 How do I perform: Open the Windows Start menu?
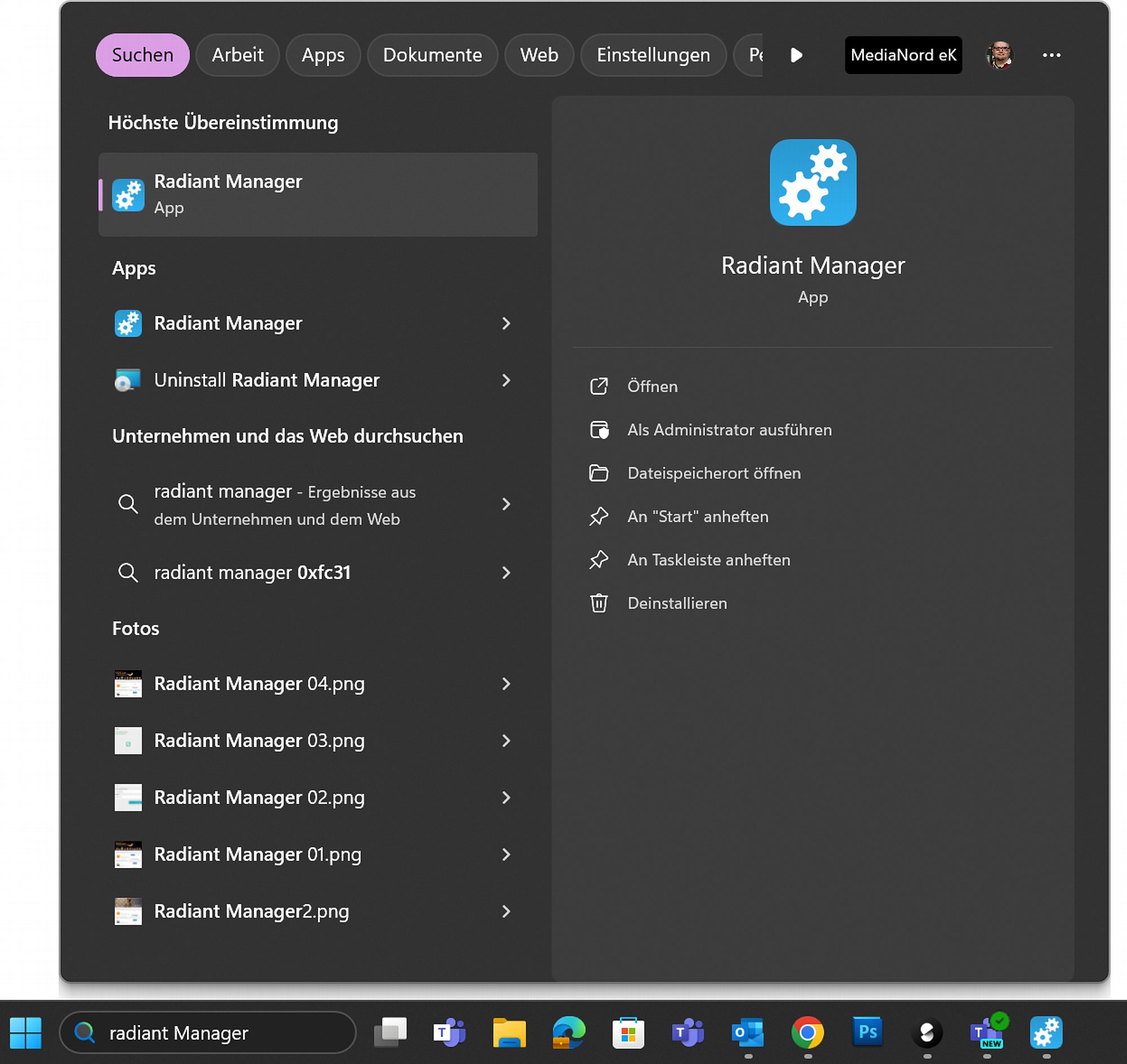(x=25, y=1033)
